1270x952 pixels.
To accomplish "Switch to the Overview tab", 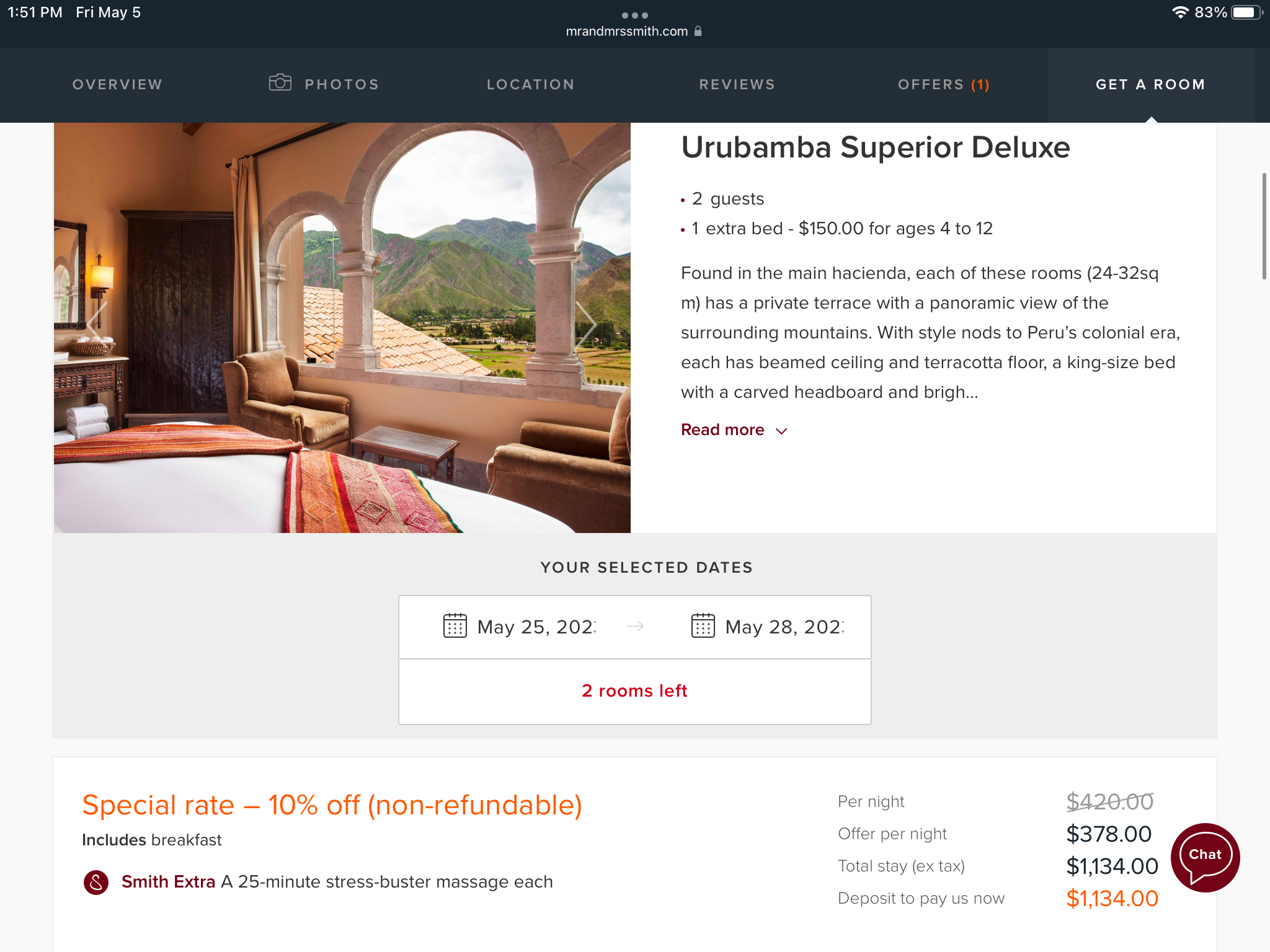I will click(x=117, y=84).
